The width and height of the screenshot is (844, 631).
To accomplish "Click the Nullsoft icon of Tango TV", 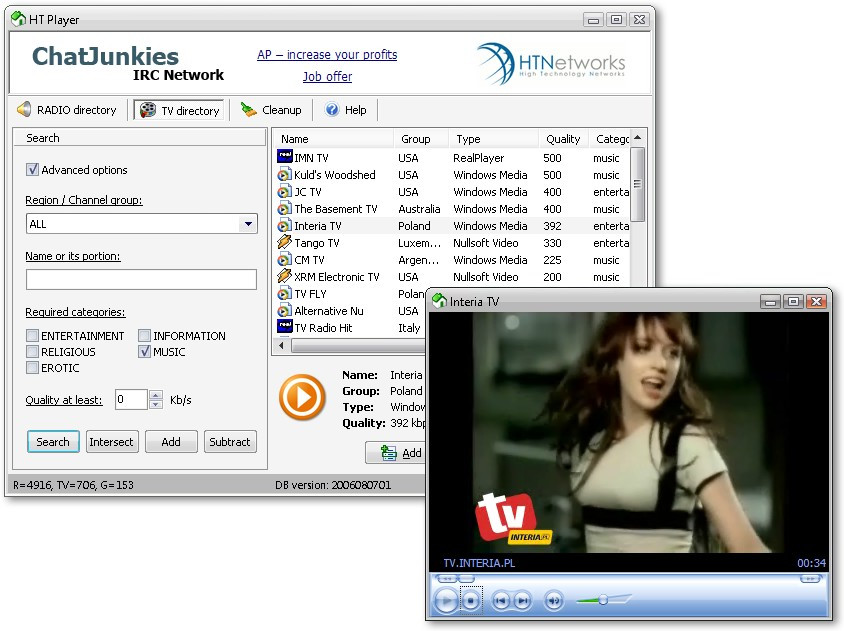I will point(284,242).
